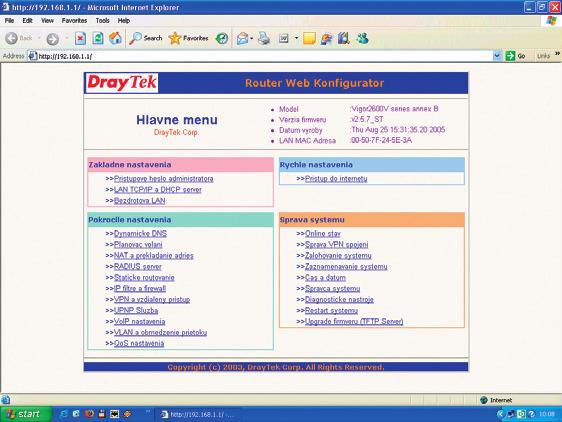This screenshot has width=562, height=422.
Task: Open the address bar dropdown arrow
Action: click(497, 56)
